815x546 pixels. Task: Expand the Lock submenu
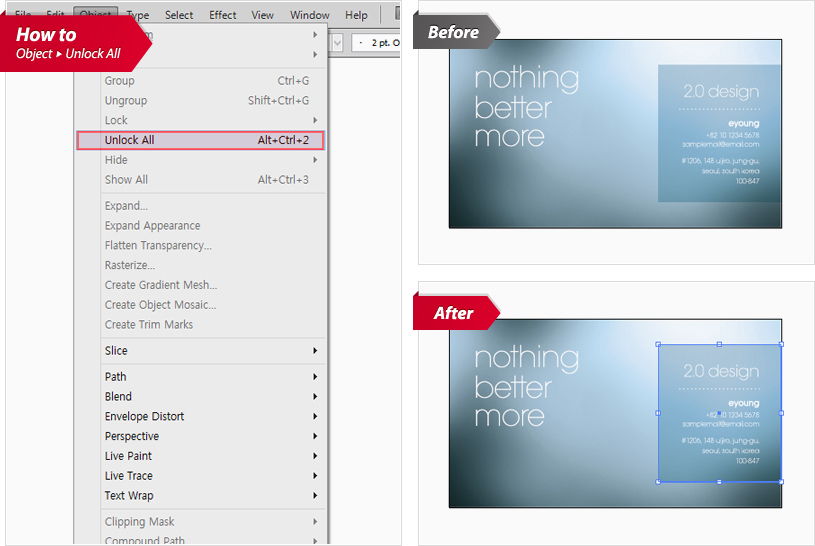click(x=200, y=120)
